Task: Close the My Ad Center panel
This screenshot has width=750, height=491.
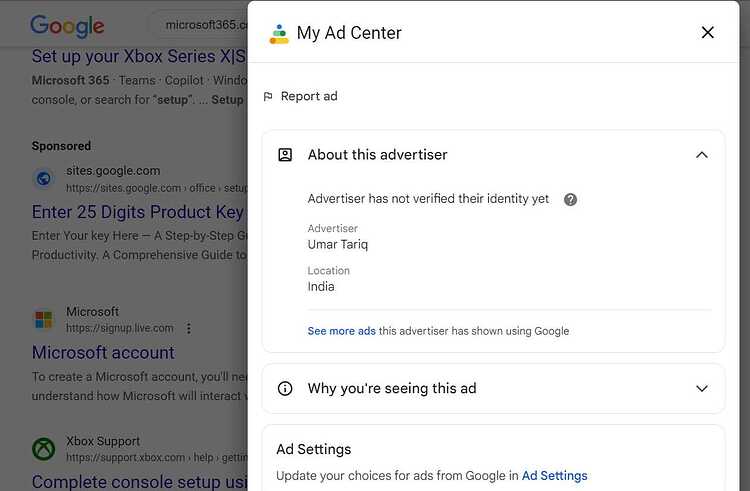Action: [707, 33]
